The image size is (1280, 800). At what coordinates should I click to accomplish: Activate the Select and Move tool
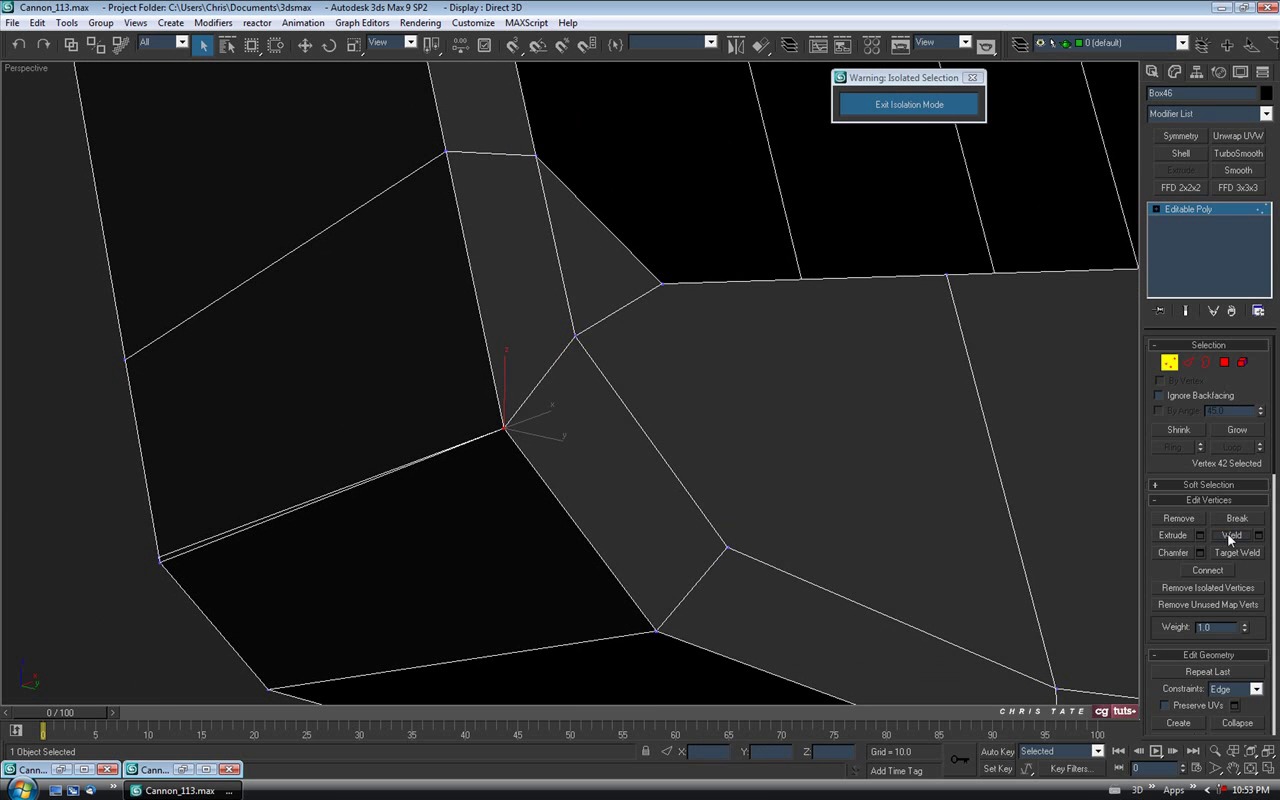[305, 45]
